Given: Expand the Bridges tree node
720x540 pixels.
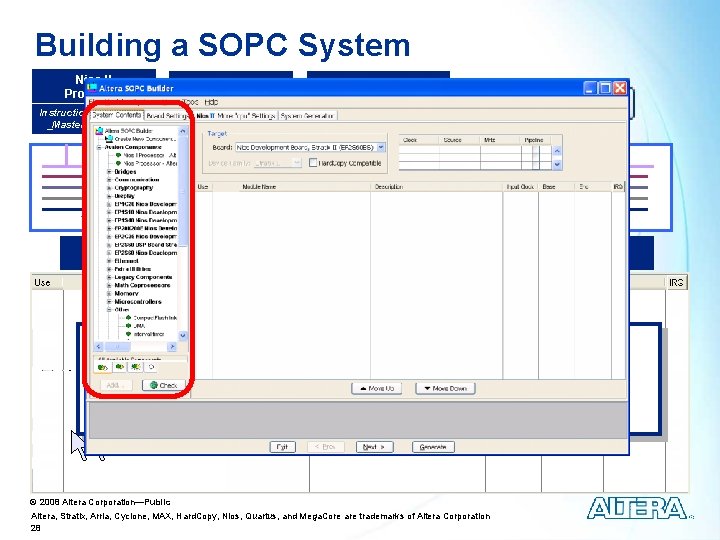Looking at the screenshot, I should [x=109, y=172].
